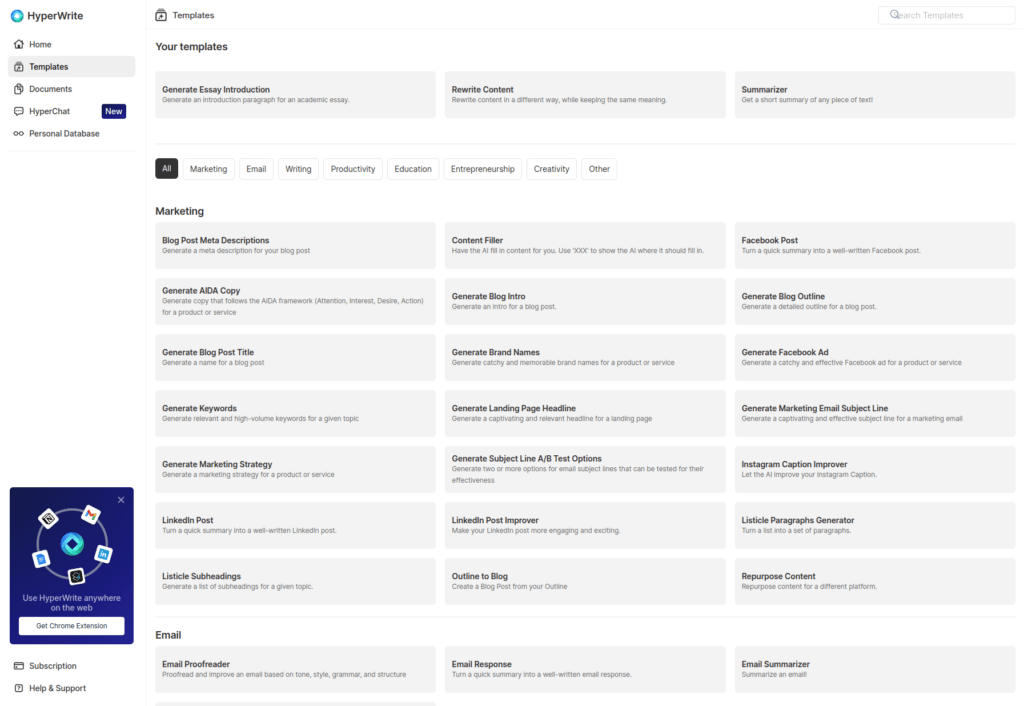The height and width of the screenshot is (706, 1024).
Task: Open Home in the sidebar
Action: [72, 44]
